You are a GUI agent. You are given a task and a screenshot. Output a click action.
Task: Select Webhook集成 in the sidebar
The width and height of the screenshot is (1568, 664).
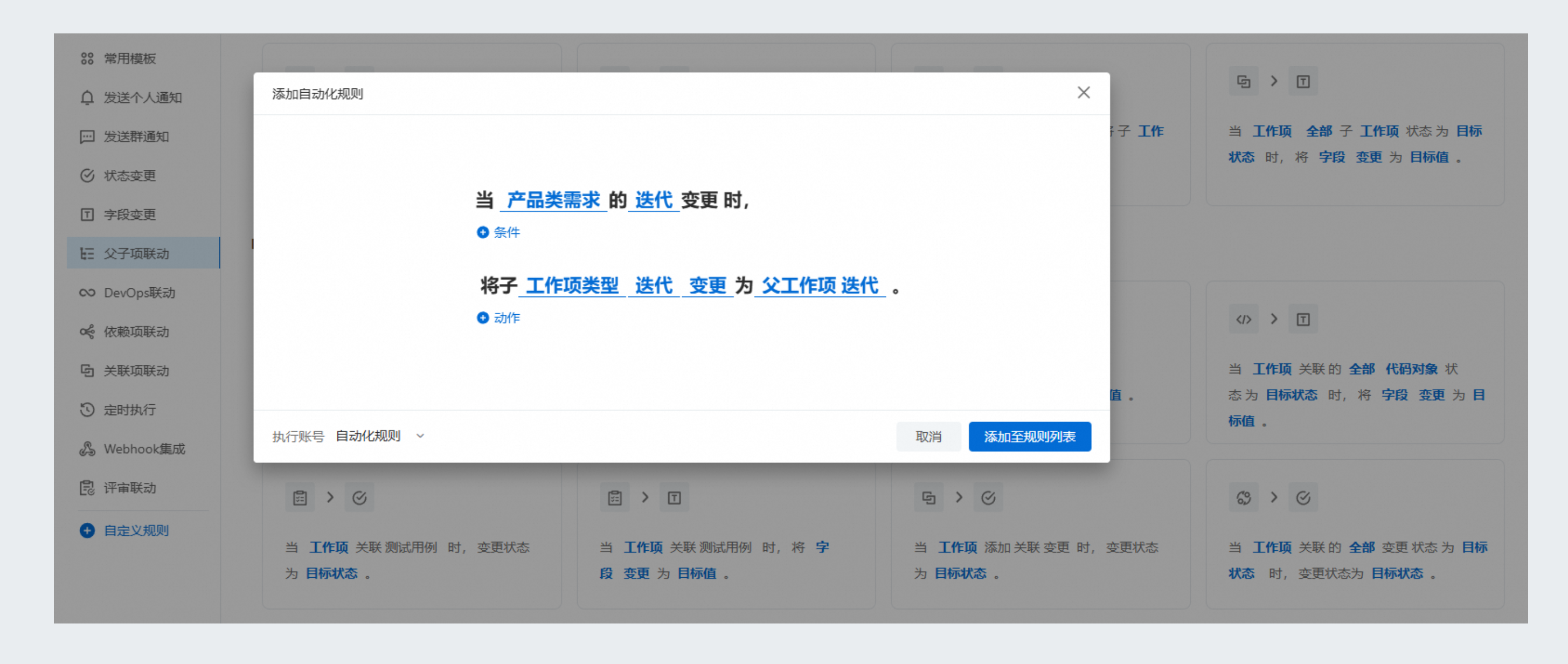point(143,448)
